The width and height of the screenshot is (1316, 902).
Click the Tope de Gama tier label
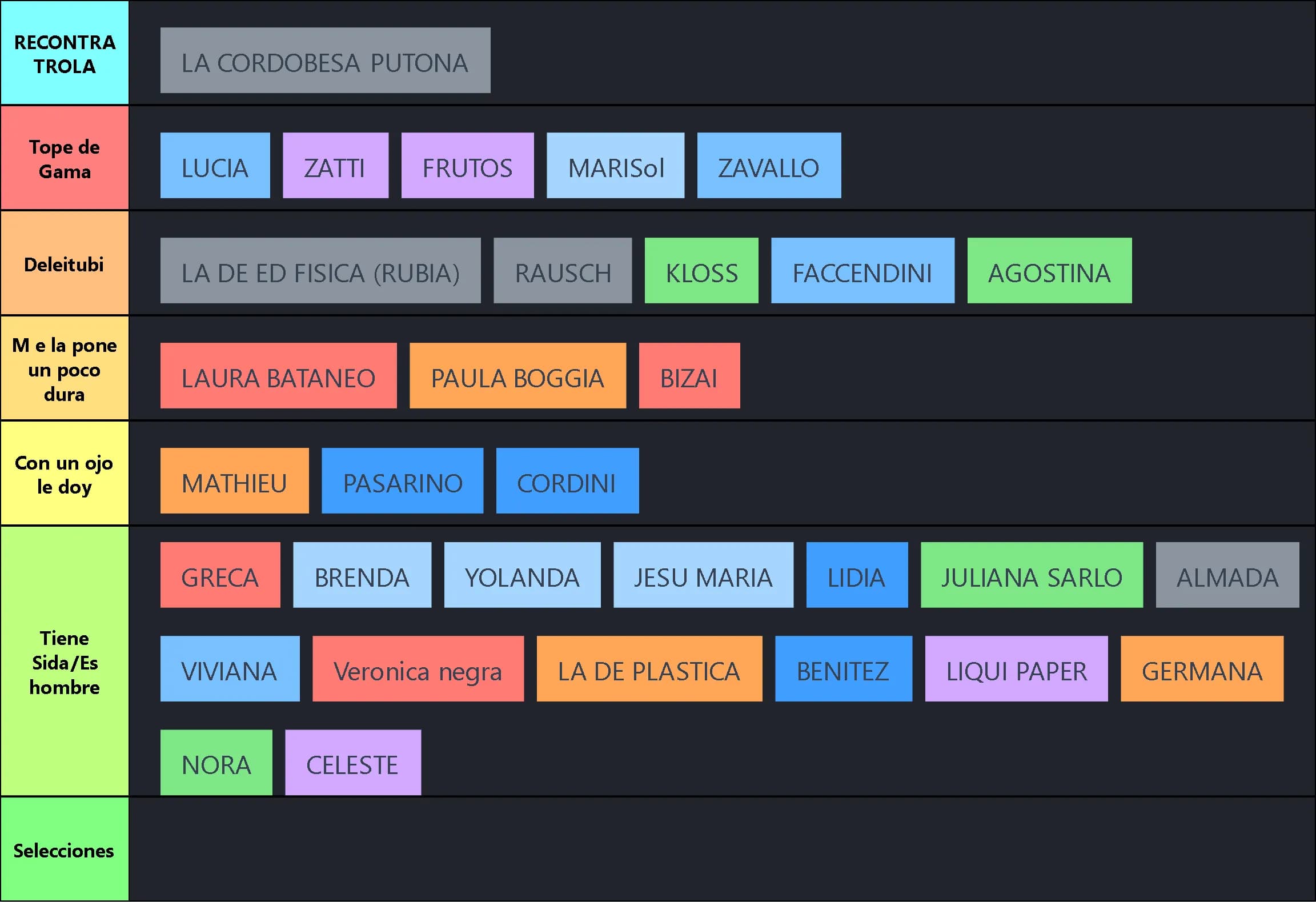pyautogui.click(x=65, y=158)
